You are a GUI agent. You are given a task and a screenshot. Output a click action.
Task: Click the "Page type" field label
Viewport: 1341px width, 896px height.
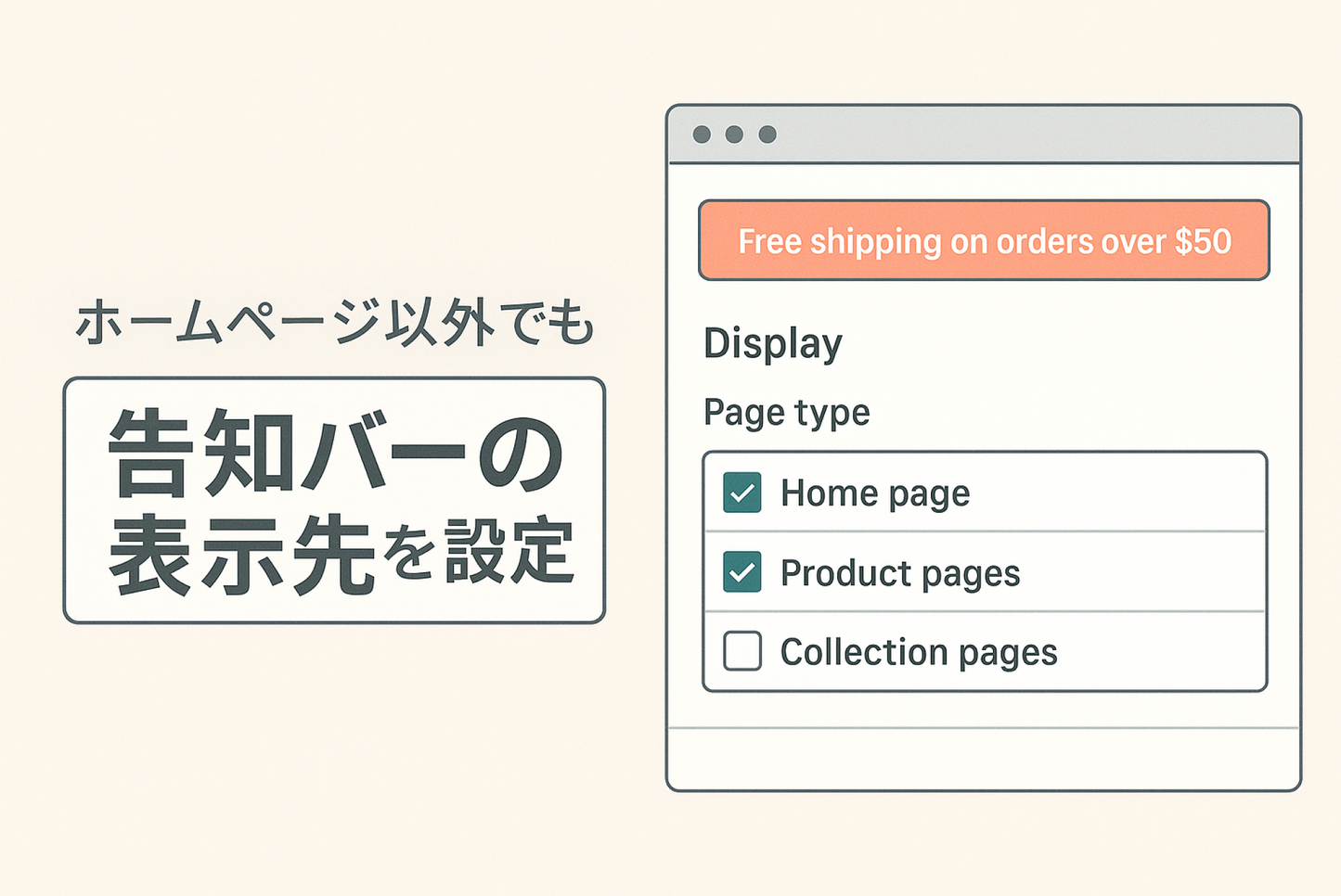pyautogui.click(x=786, y=412)
